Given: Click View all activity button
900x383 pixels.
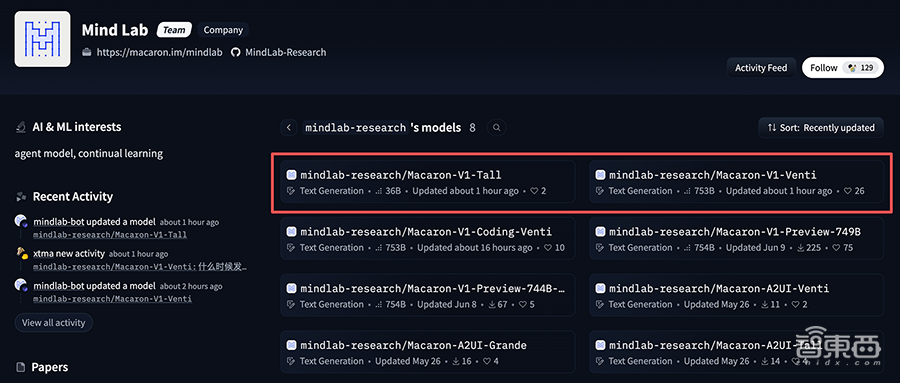Looking at the screenshot, I should (53, 323).
